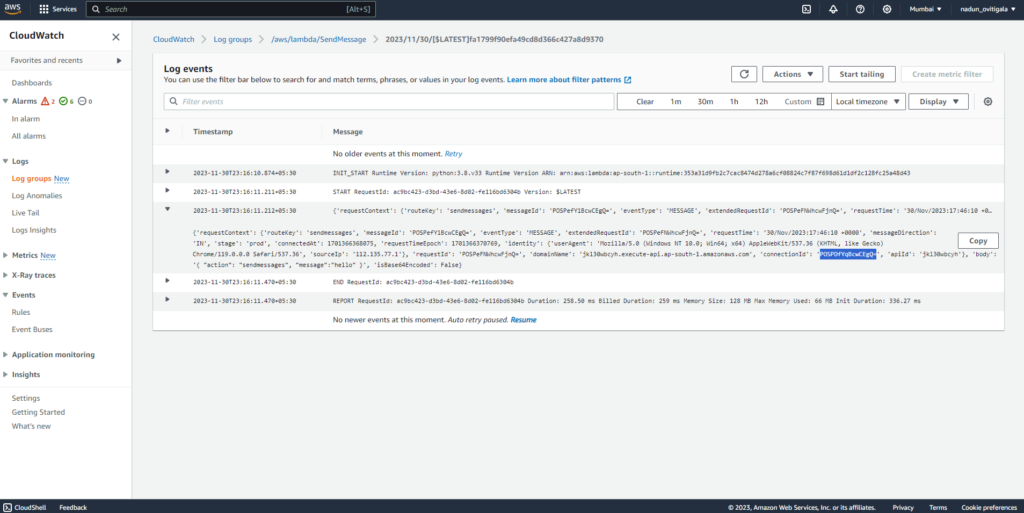Open the AWS home logo

[12, 9]
